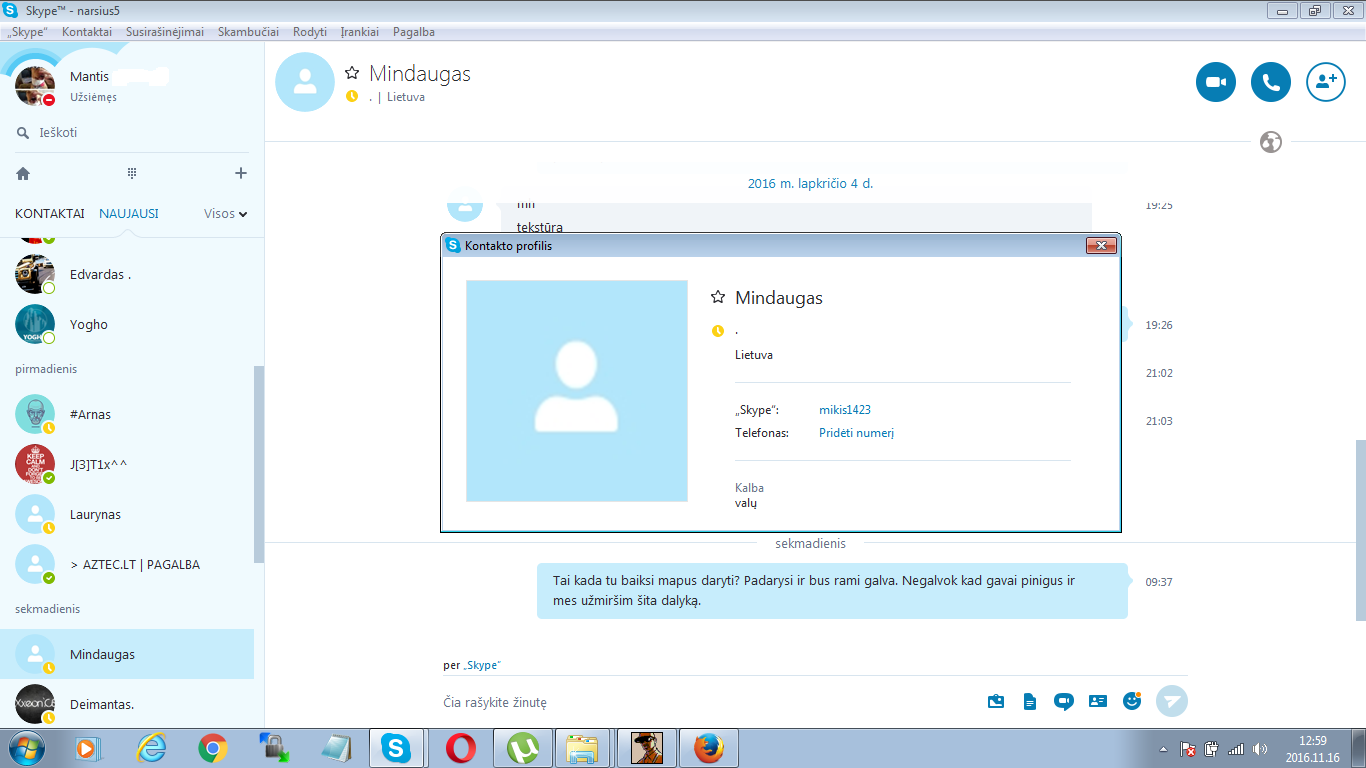Open the Susirašinėjimai menu

165,32
